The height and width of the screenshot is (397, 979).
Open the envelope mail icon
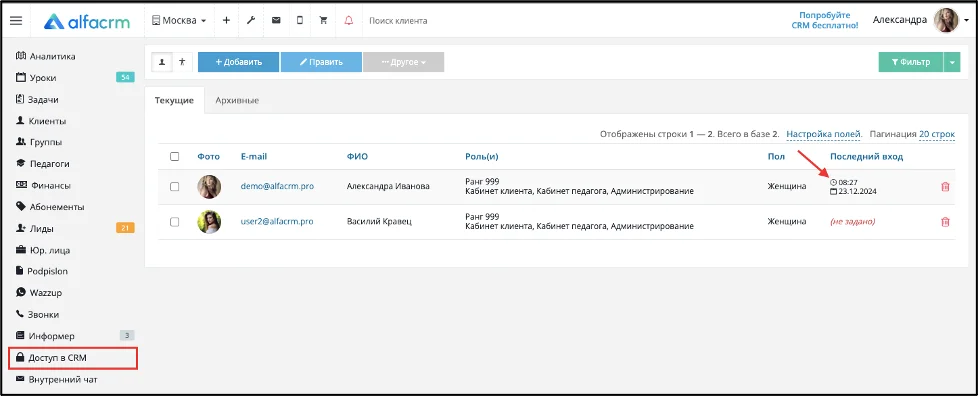(x=276, y=21)
